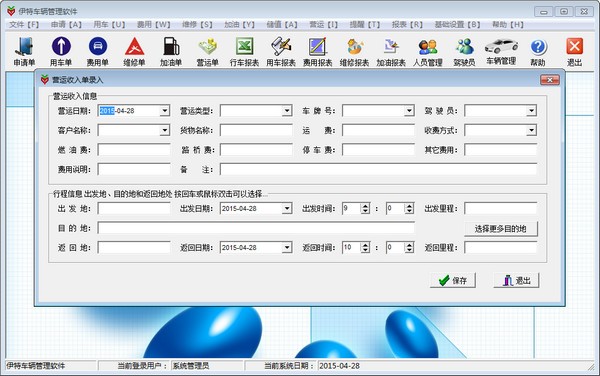600x376 pixels.
Task: Open the 行车报表 Excel icon
Action: click(x=244, y=51)
